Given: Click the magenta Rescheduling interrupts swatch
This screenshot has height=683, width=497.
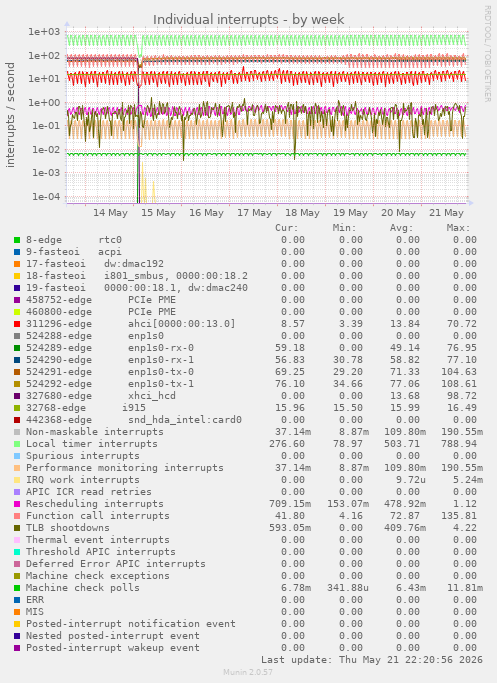Looking at the screenshot, I should click(x=17, y=504).
